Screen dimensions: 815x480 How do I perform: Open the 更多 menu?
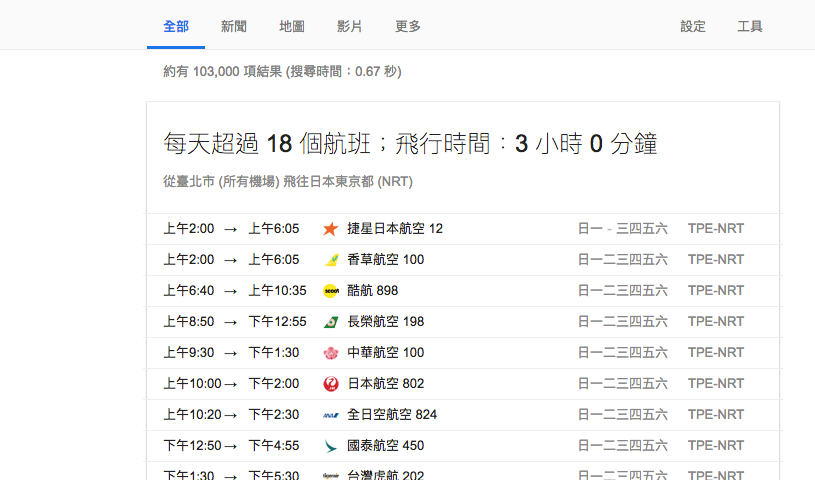pos(408,26)
